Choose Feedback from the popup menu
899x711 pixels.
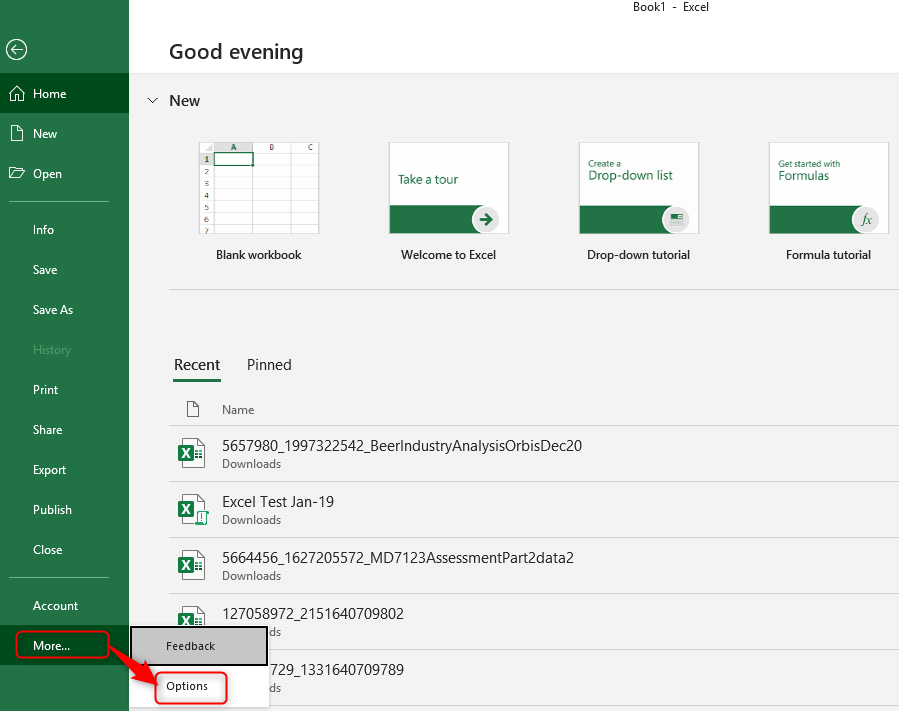coord(199,646)
